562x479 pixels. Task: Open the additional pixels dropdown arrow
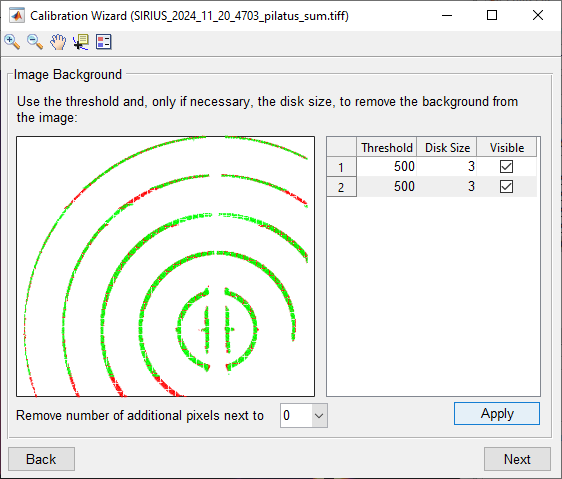click(319, 416)
